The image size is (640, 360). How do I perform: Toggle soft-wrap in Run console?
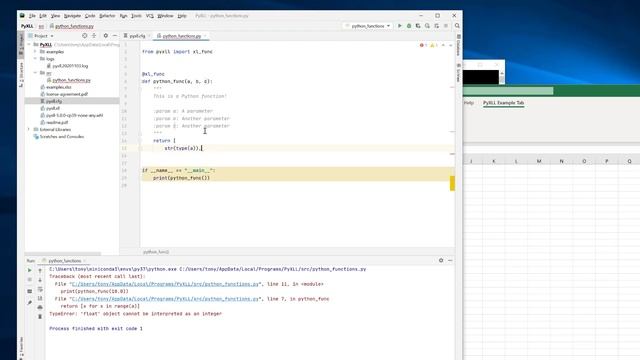pyautogui.click(x=40, y=289)
